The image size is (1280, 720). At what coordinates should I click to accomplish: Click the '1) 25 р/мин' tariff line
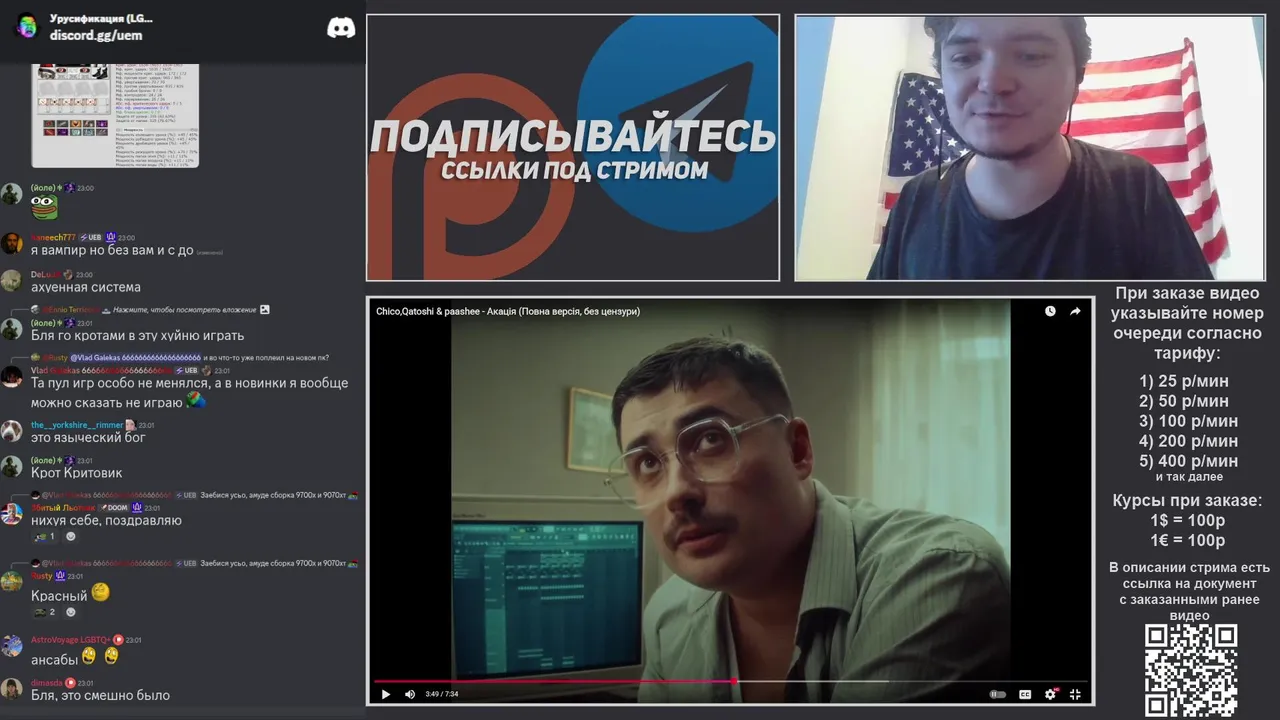click(1184, 381)
